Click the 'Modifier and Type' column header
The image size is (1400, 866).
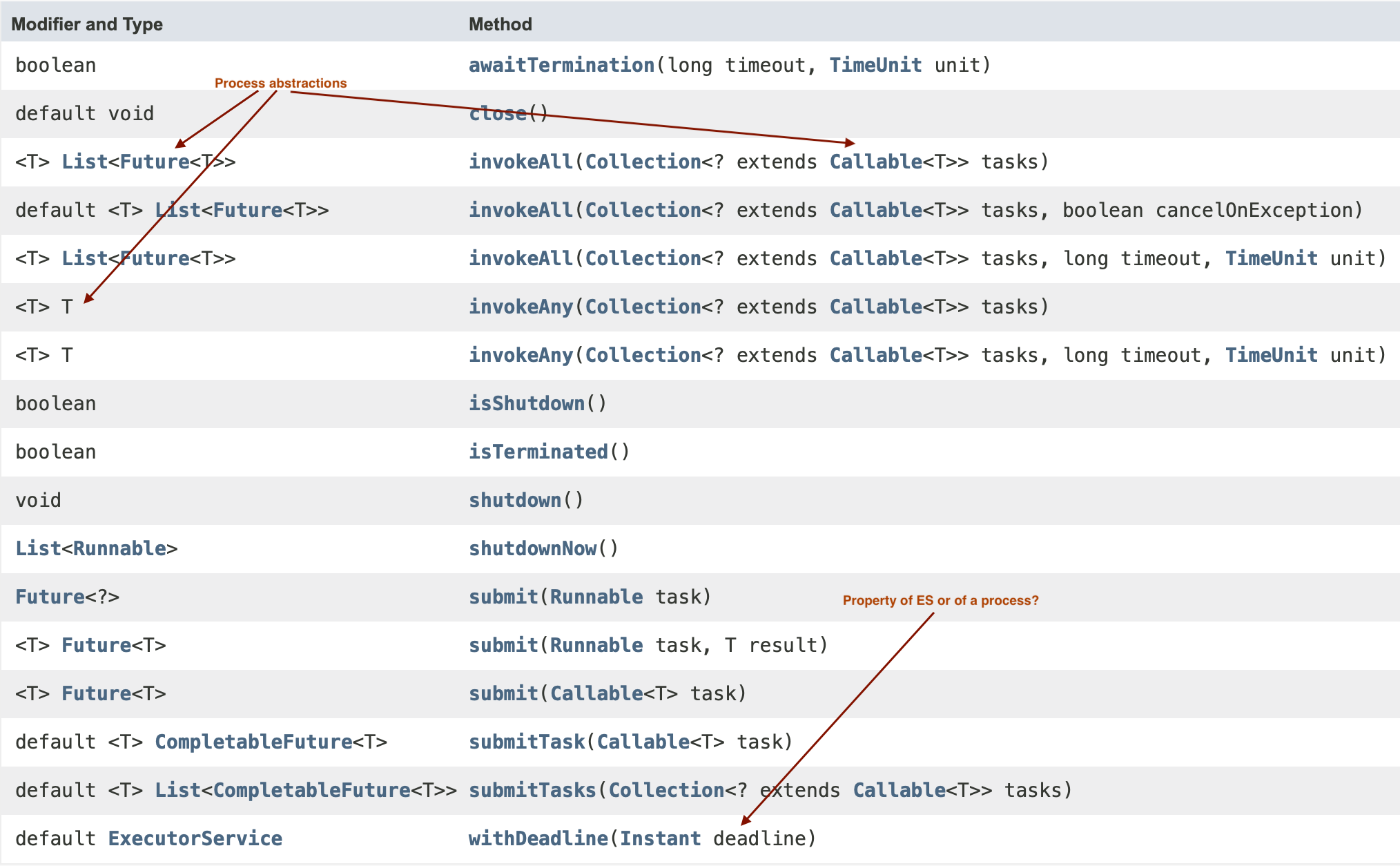tap(87, 24)
